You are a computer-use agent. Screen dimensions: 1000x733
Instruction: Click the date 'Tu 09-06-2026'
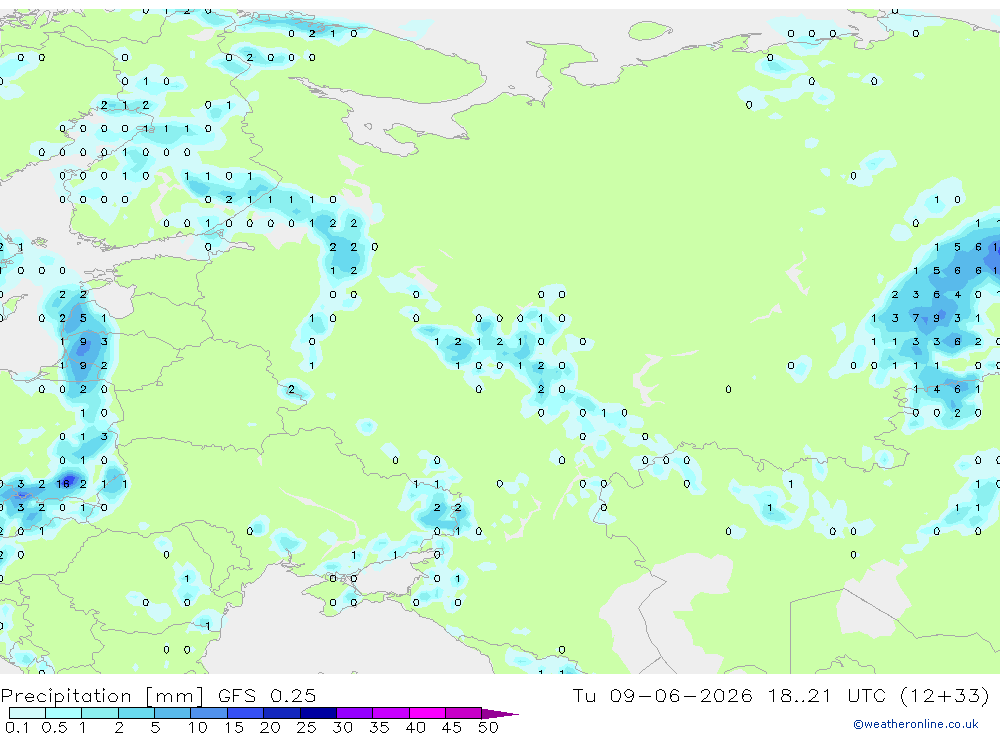663,695
